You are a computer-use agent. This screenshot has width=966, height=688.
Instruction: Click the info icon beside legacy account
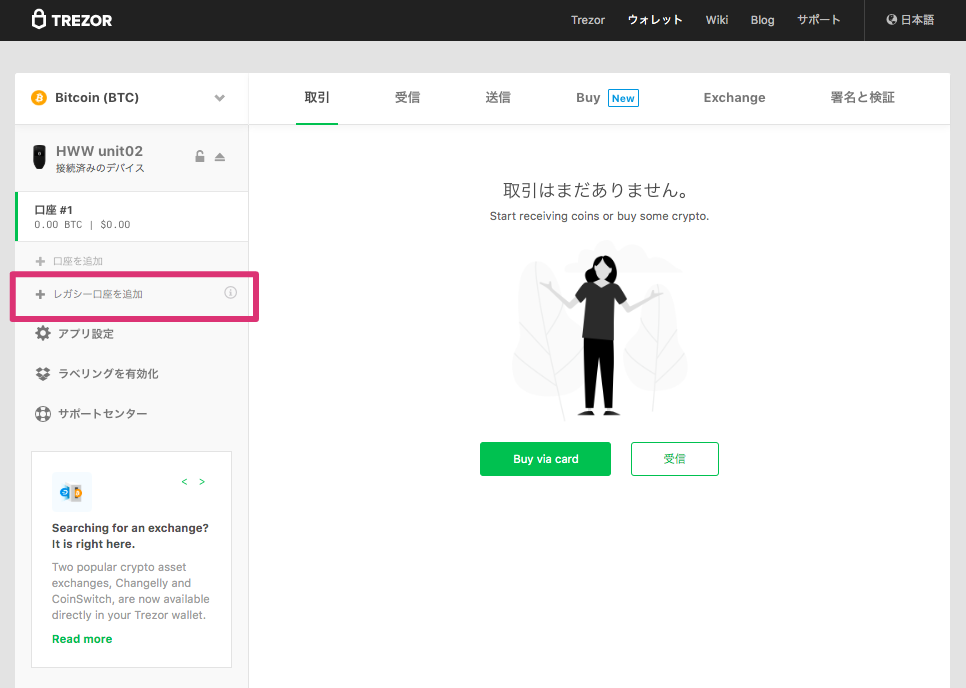tap(230, 293)
